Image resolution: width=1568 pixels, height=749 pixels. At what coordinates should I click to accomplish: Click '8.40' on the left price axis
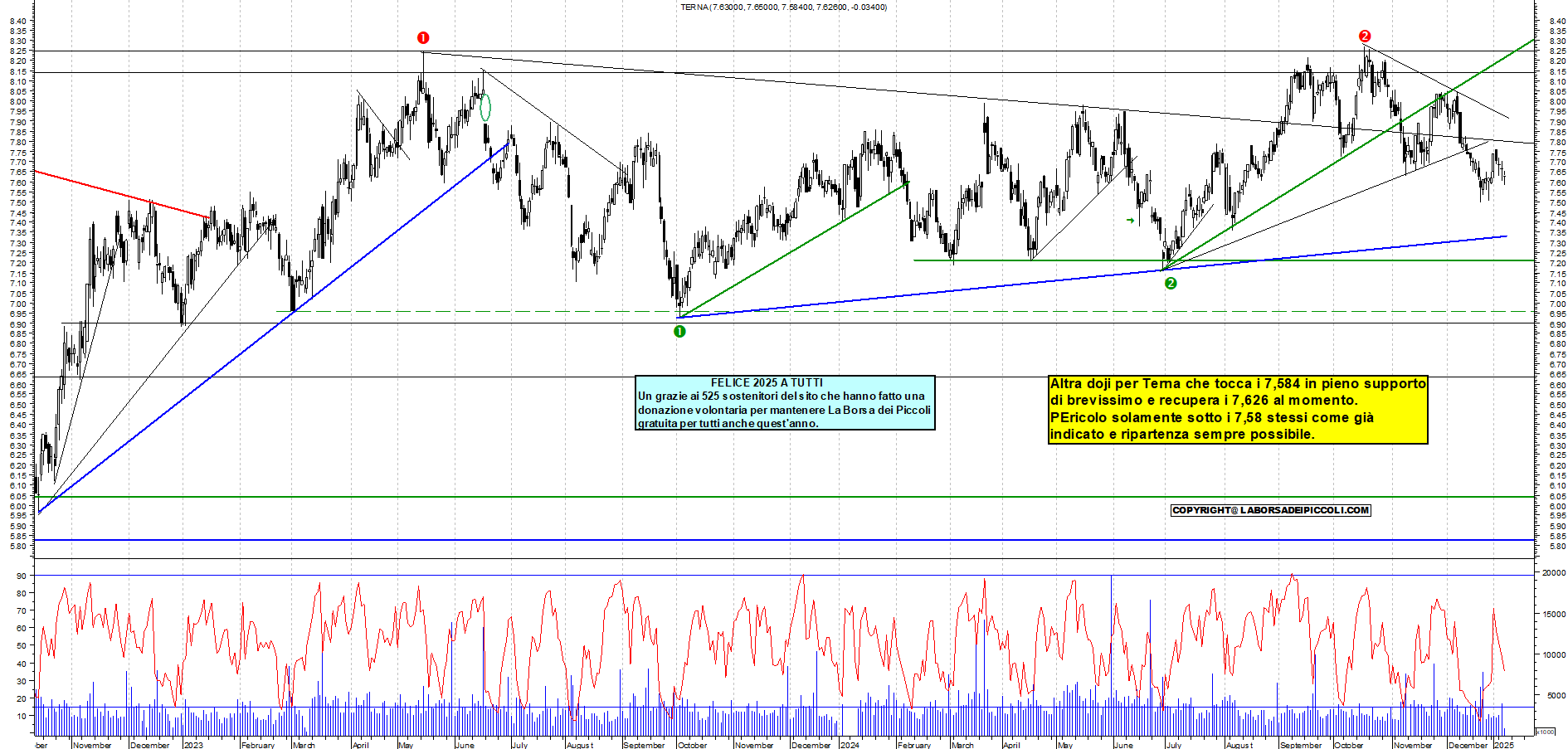click(18, 21)
